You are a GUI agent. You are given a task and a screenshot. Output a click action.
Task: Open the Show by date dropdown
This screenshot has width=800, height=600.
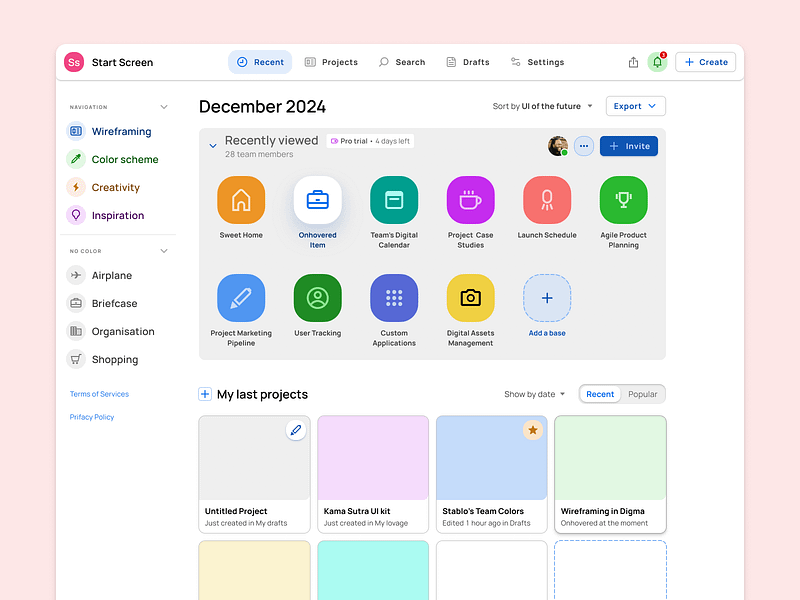coord(535,394)
